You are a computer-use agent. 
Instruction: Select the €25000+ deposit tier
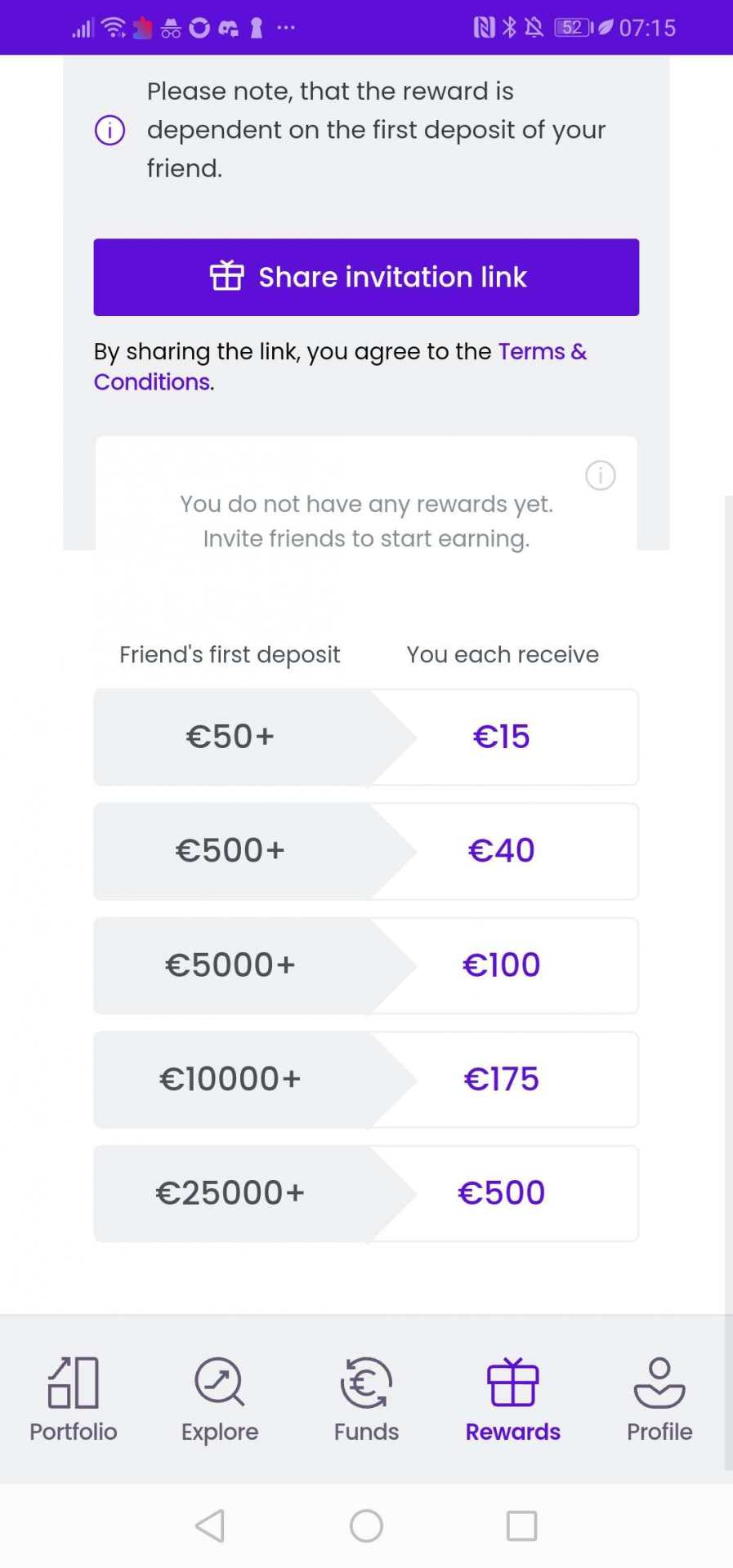coord(230,1193)
